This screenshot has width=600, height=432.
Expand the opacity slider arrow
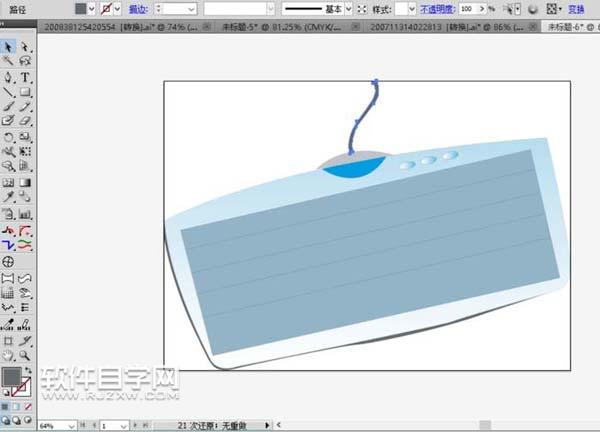[482, 9]
